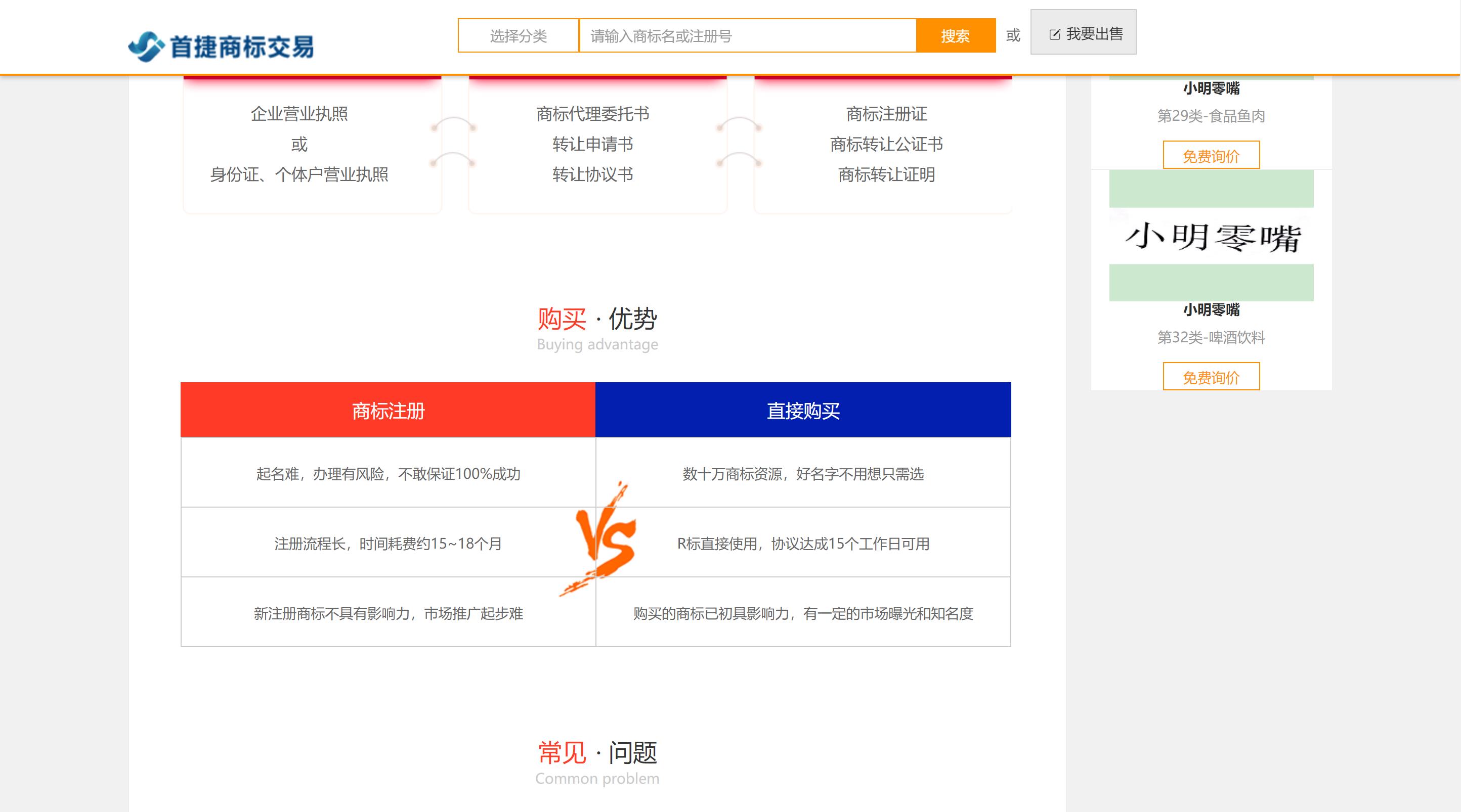Viewport: 1461px width, 812px height.
Task: Click the 首捷商标交易 site logo
Action: (x=221, y=46)
